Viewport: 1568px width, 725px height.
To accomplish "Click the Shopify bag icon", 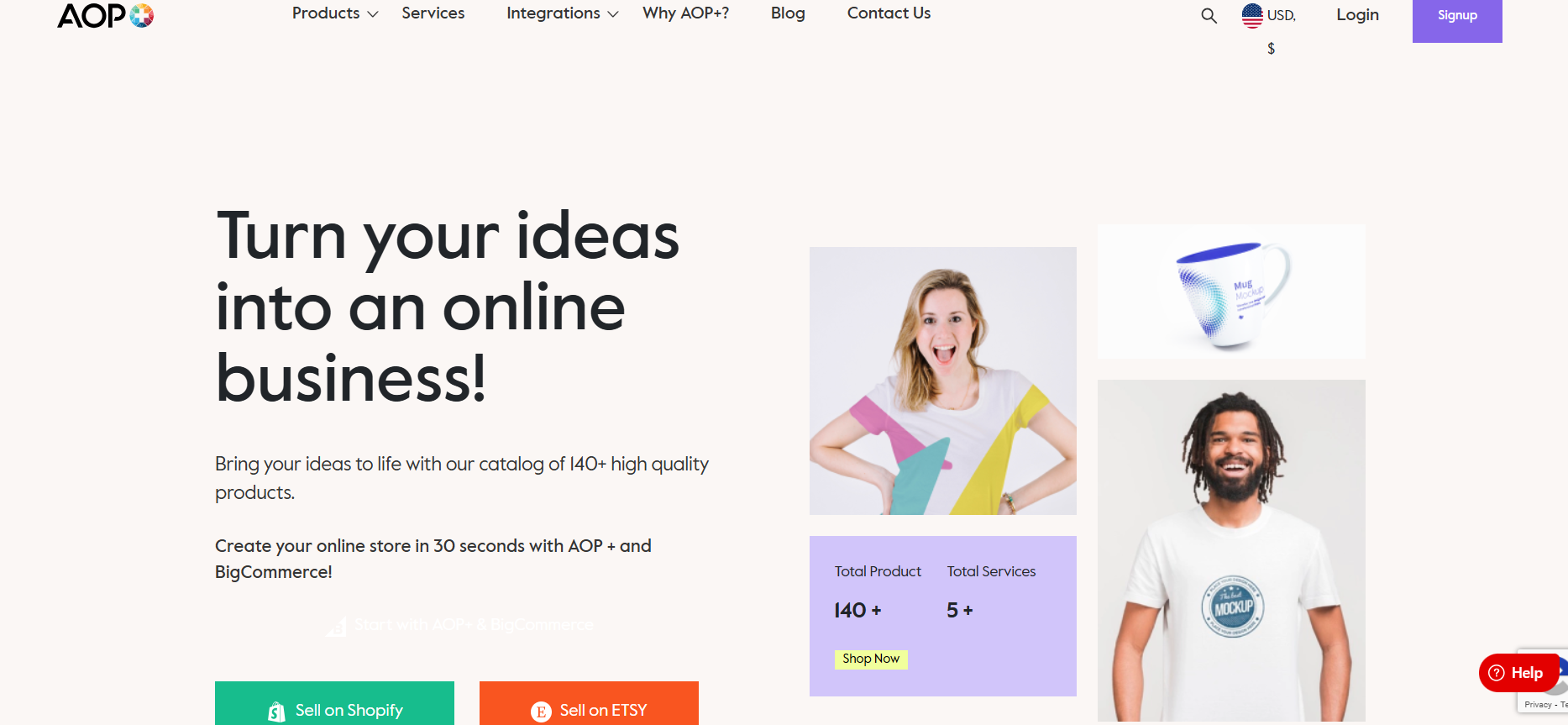I will 276,712.
